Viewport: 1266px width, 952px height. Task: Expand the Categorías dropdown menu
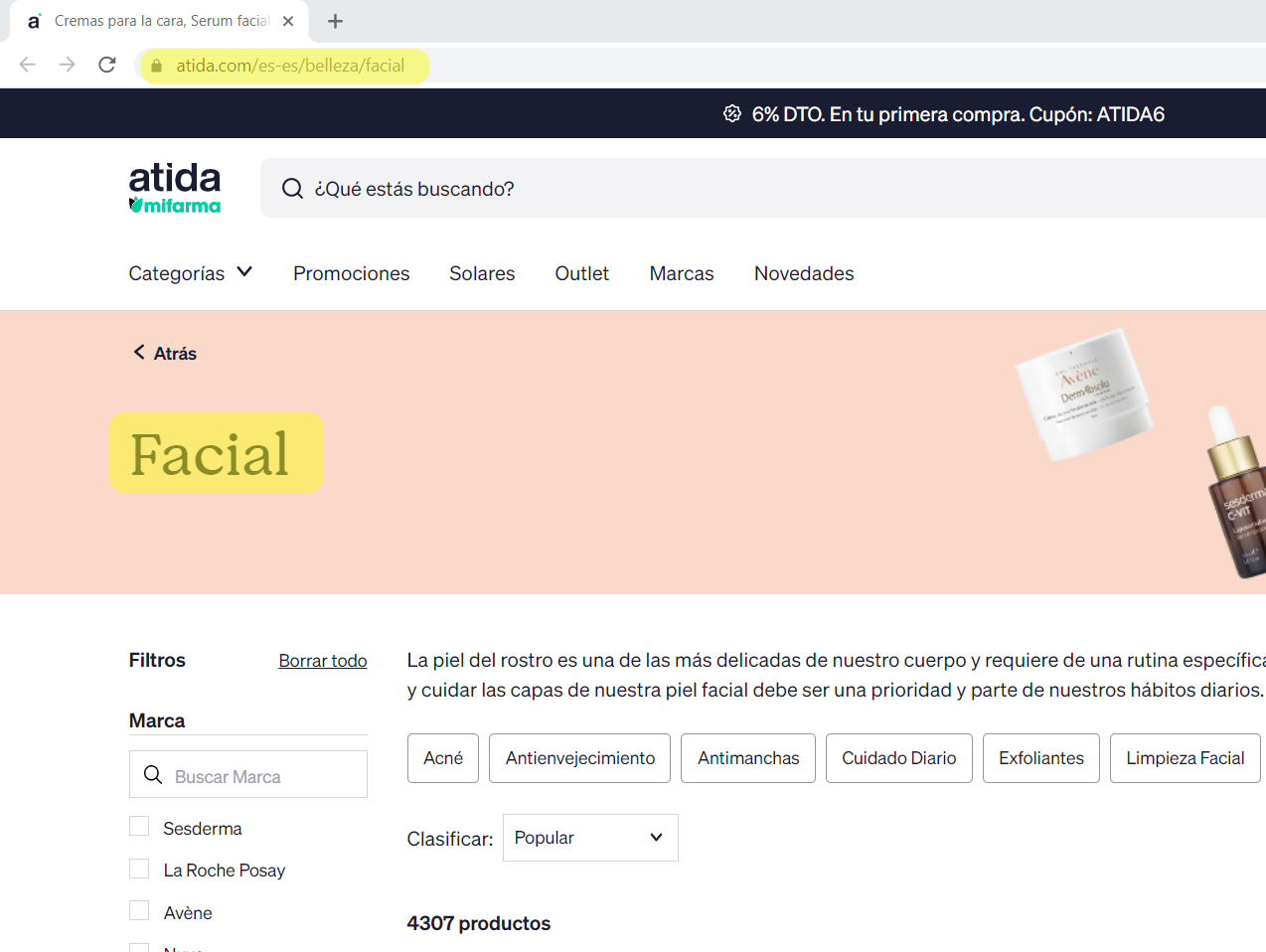pyautogui.click(x=191, y=273)
